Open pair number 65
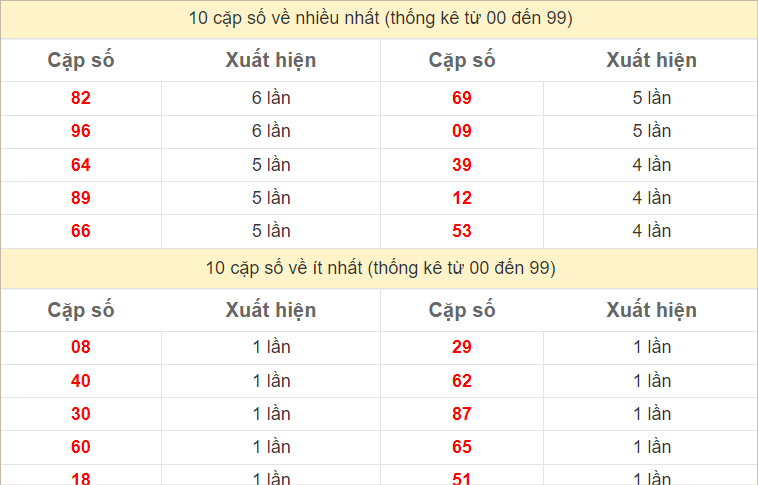 coord(462,447)
